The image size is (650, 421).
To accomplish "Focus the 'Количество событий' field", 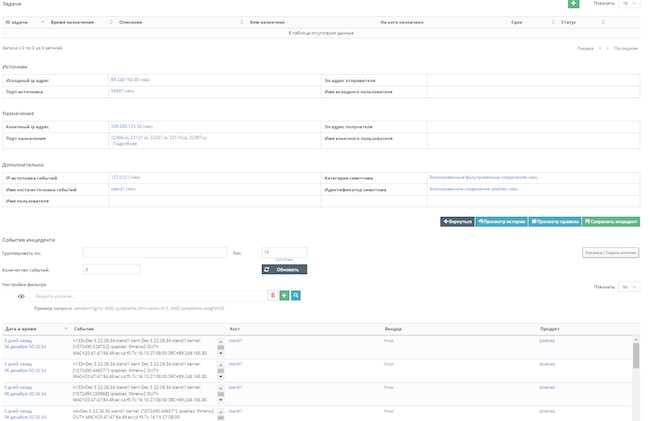I will coord(112,270).
